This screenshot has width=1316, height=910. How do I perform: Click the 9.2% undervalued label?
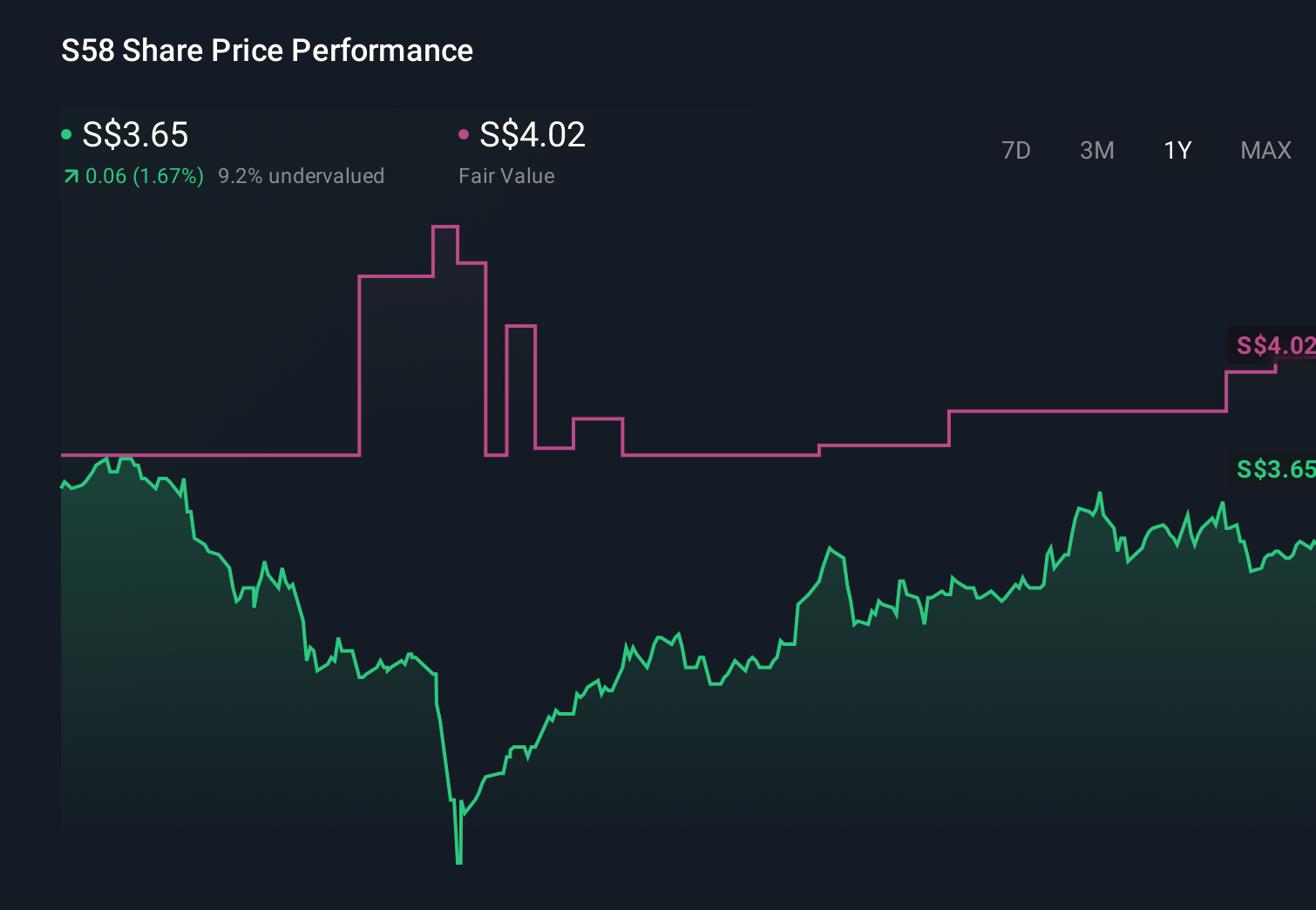(x=302, y=176)
